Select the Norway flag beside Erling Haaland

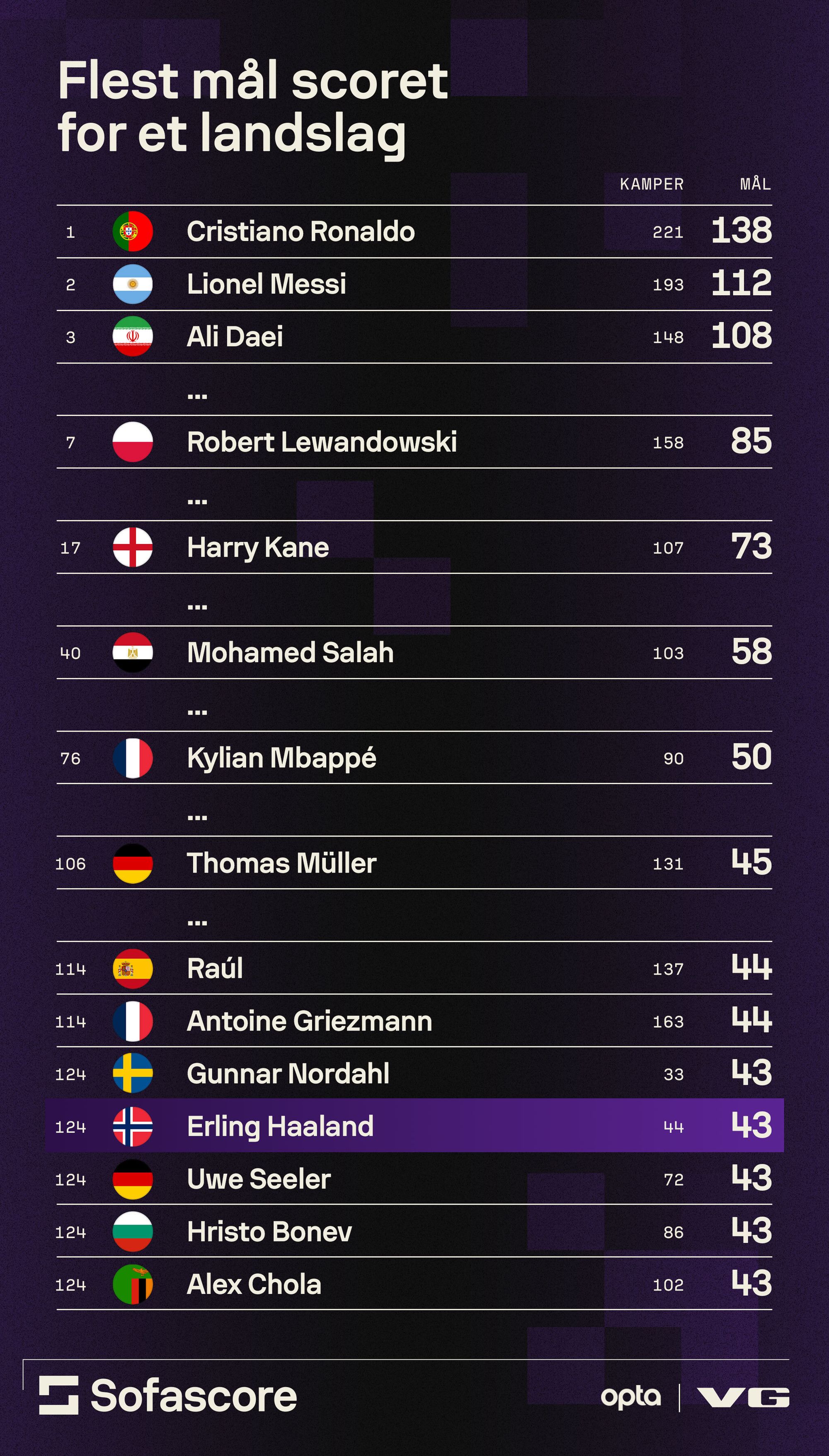tap(133, 1126)
